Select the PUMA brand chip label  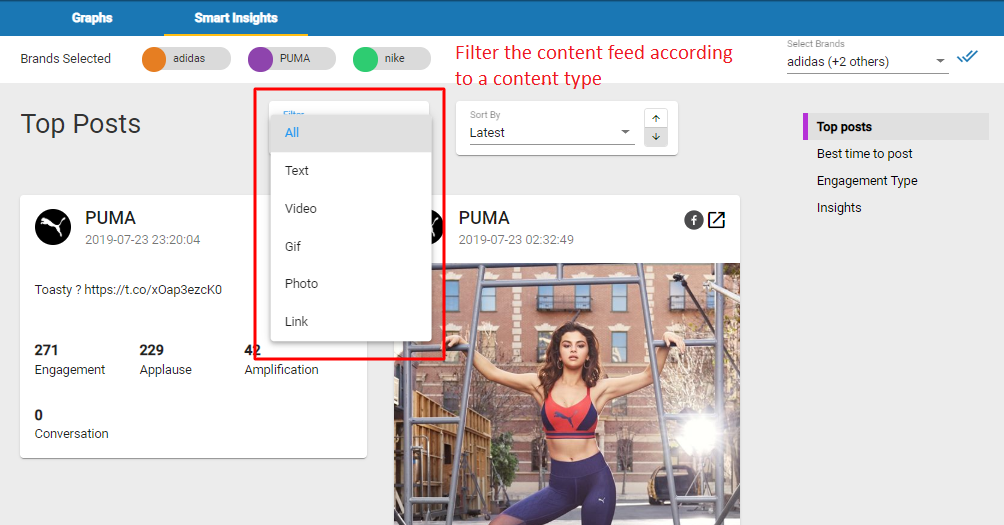(295, 58)
